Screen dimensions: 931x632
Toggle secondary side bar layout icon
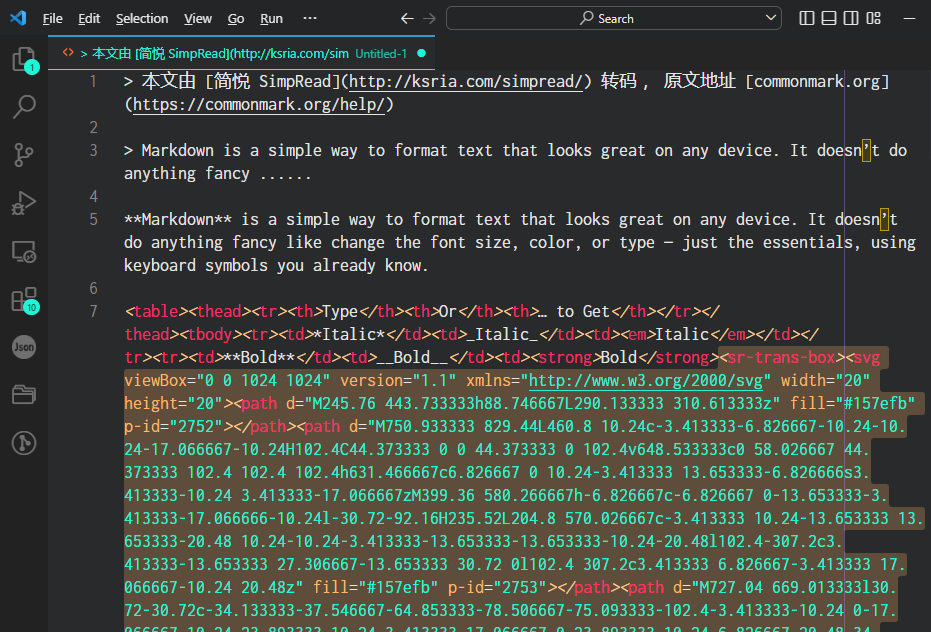(851, 18)
